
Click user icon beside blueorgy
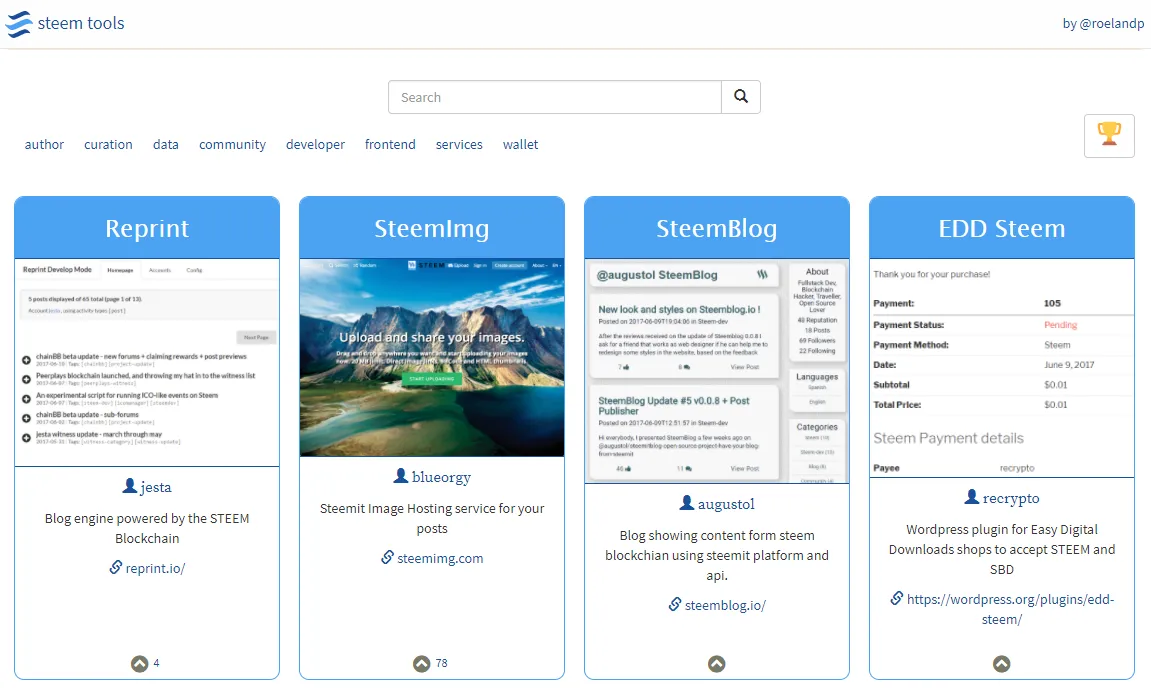click(401, 476)
